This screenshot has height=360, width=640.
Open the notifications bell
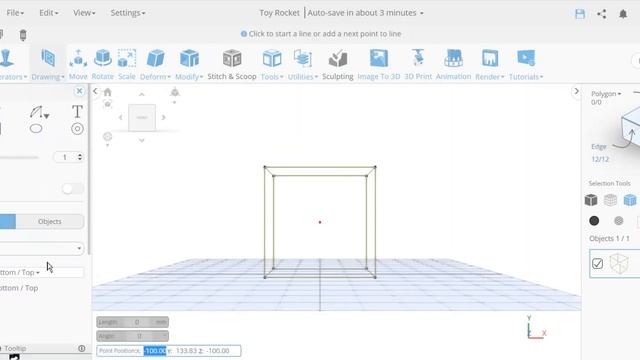tap(623, 13)
